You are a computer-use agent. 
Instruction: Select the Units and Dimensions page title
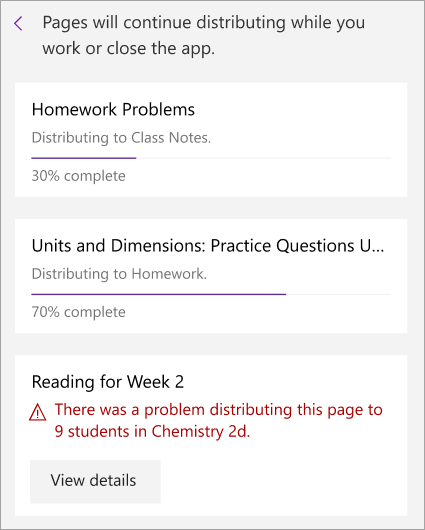[208, 246]
